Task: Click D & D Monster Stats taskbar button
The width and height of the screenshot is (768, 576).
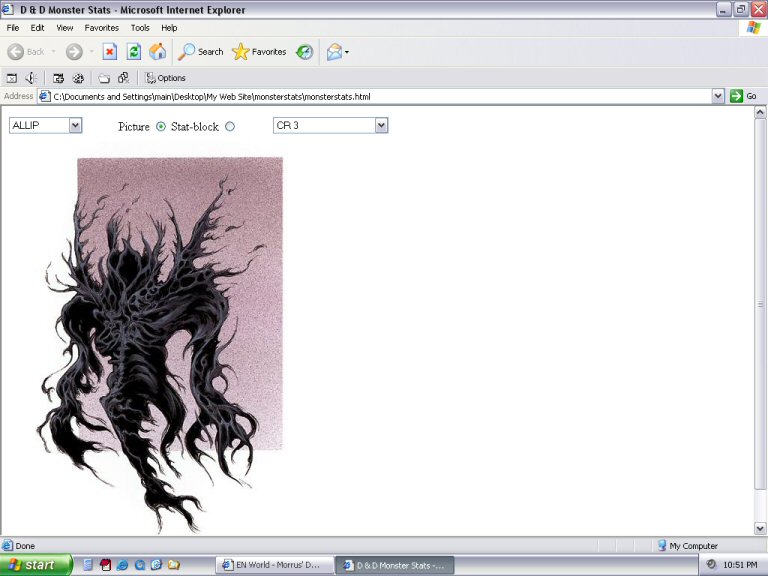Action: click(x=395, y=565)
